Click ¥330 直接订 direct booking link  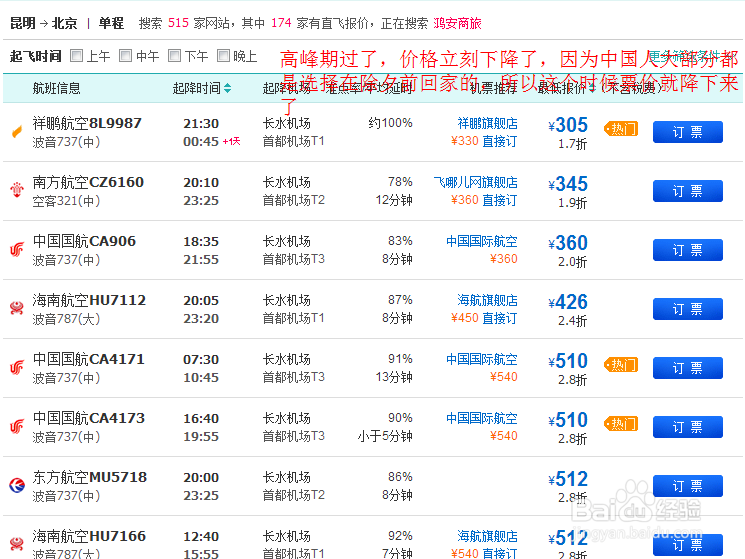tap(484, 141)
